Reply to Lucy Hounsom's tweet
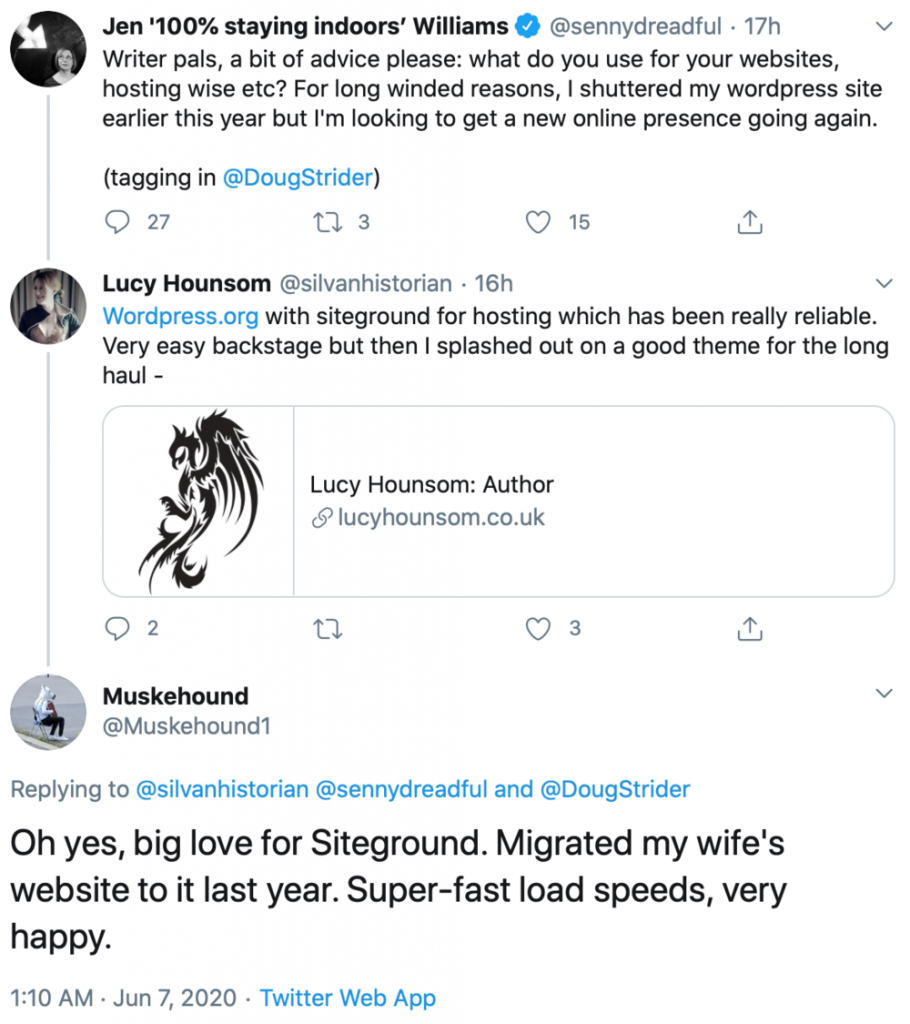The height and width of the screenshot is (1024, 910). pyautogui.click(x=118, y=628)
